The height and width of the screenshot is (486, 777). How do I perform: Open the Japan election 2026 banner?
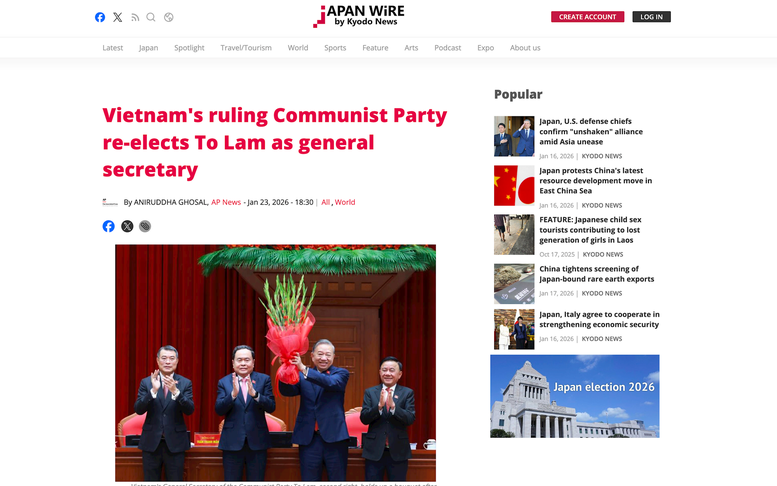tap(575, 396)
